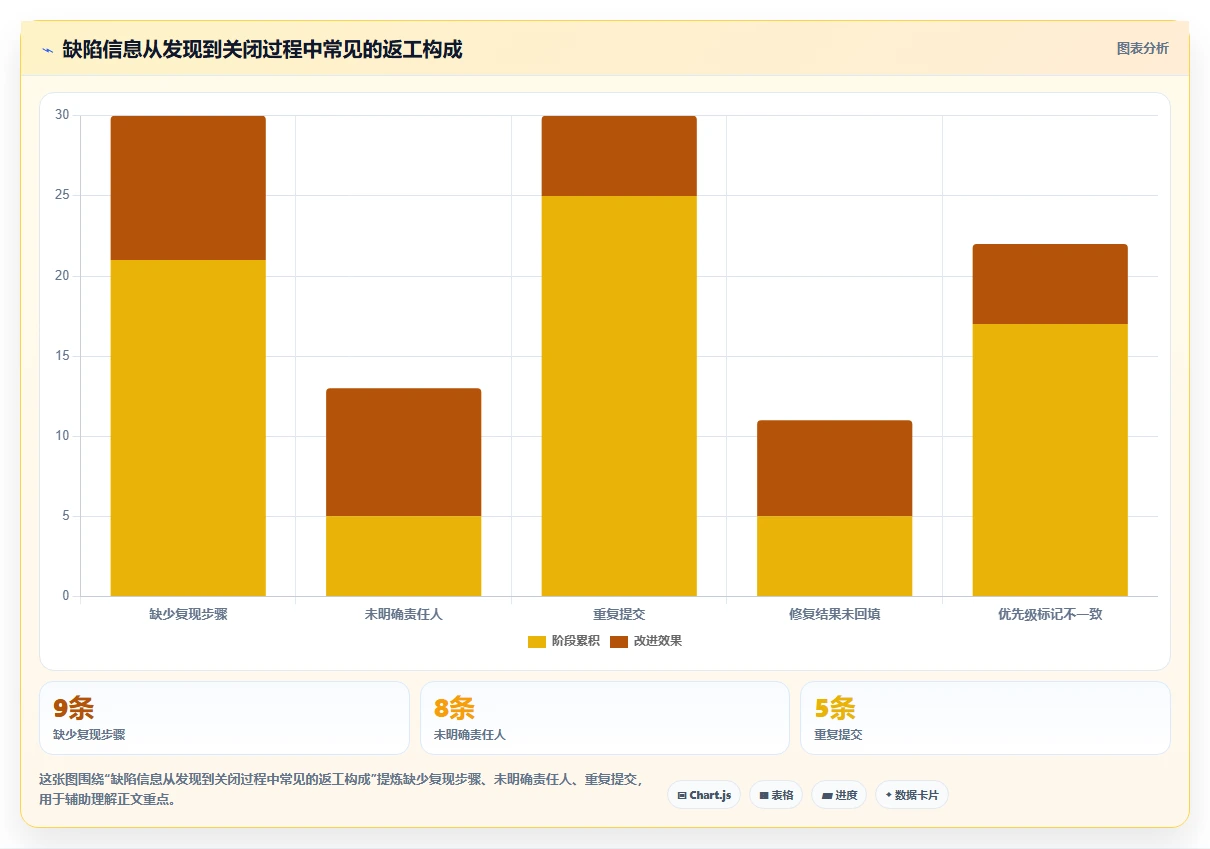Open the 8条 未明确责任人 data card

point(605,718)
